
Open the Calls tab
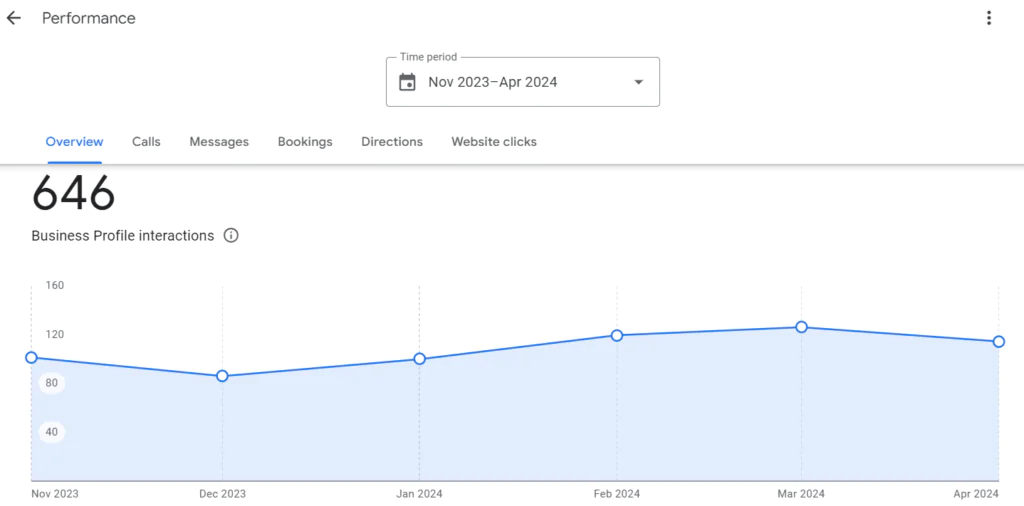click(146, 142)
